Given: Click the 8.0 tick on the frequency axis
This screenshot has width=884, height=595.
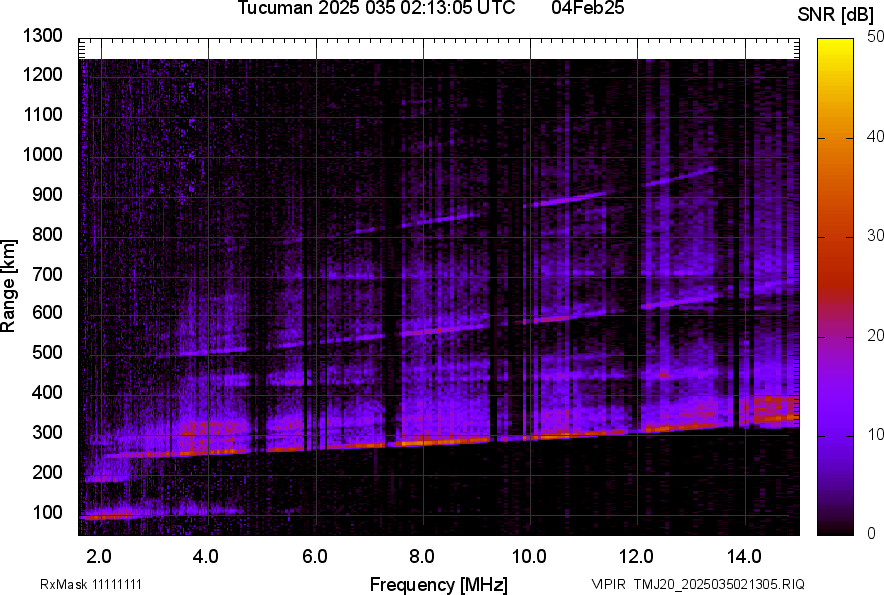Looking at the screenshot, I should [421, 556].
